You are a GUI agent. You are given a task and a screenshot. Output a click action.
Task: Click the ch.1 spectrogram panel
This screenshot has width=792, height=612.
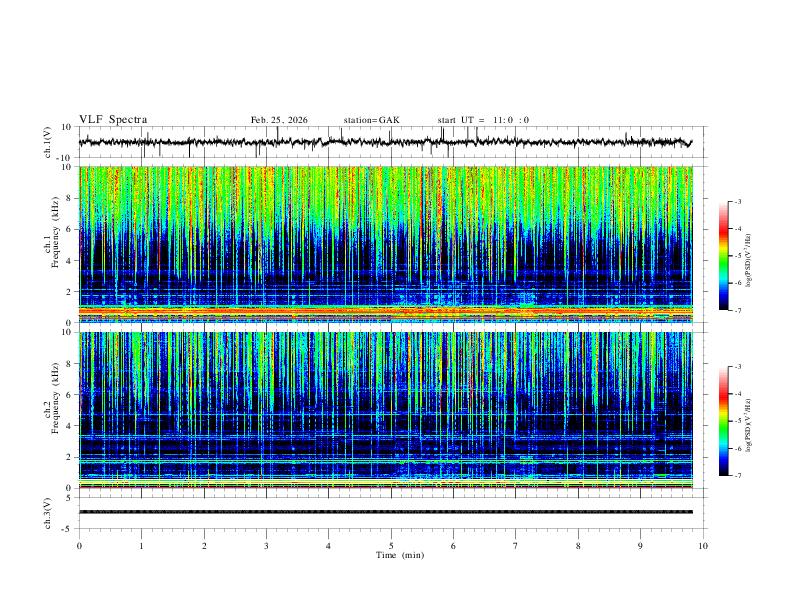(x=386, y=244)
